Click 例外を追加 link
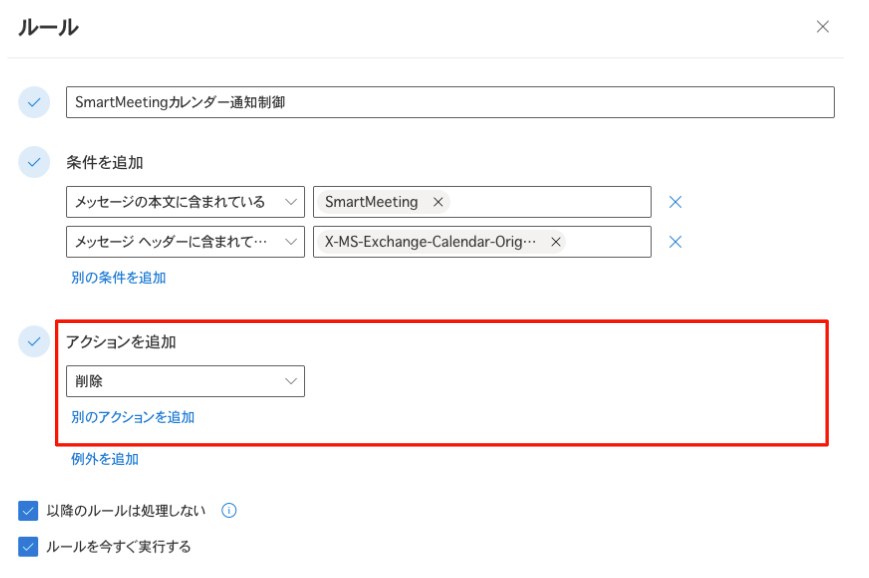Image resolution: width=869 pixels, height=578 pixels. click(x=105, y=459)
